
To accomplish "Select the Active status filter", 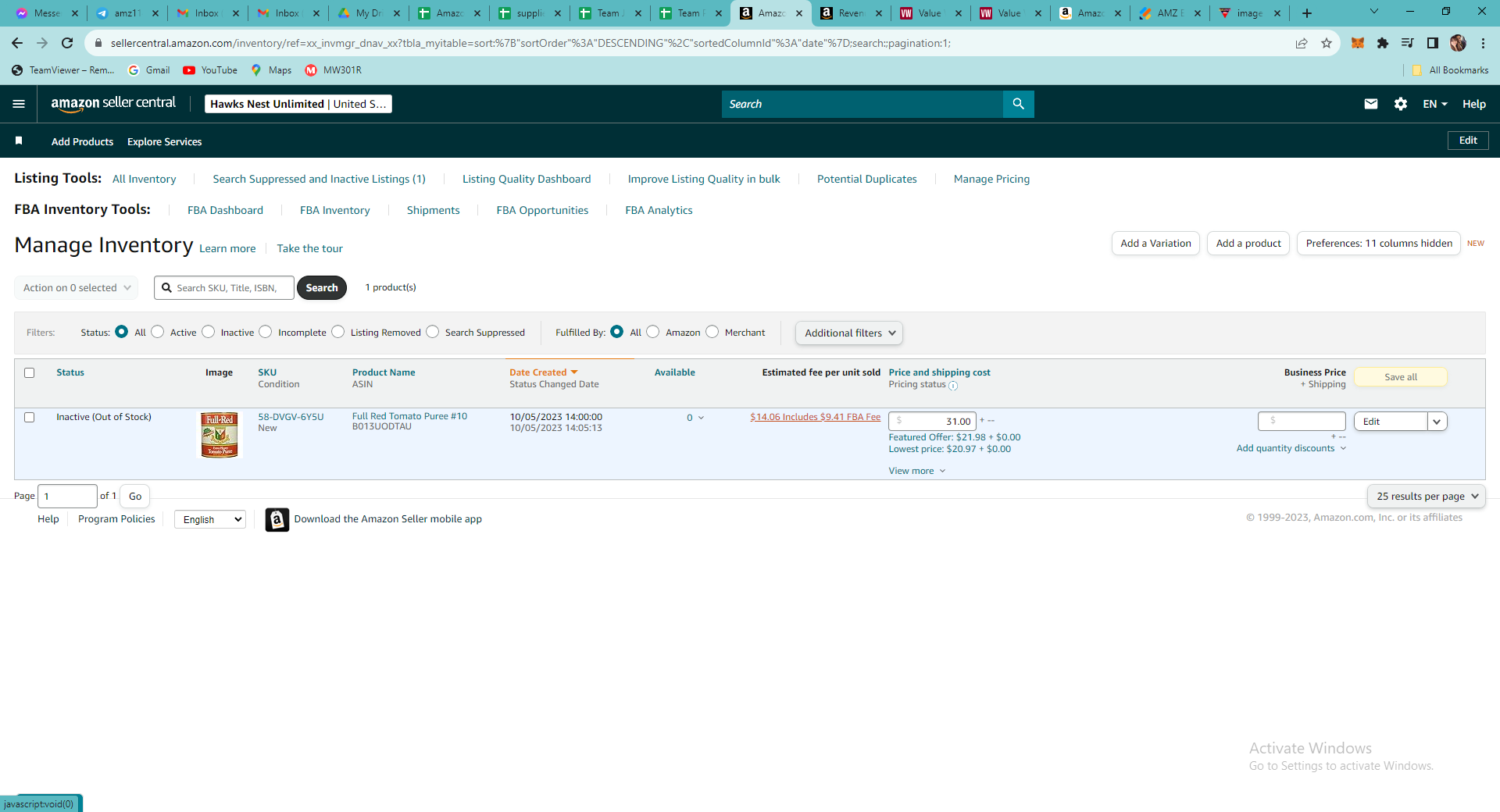I will click(158, 332).
